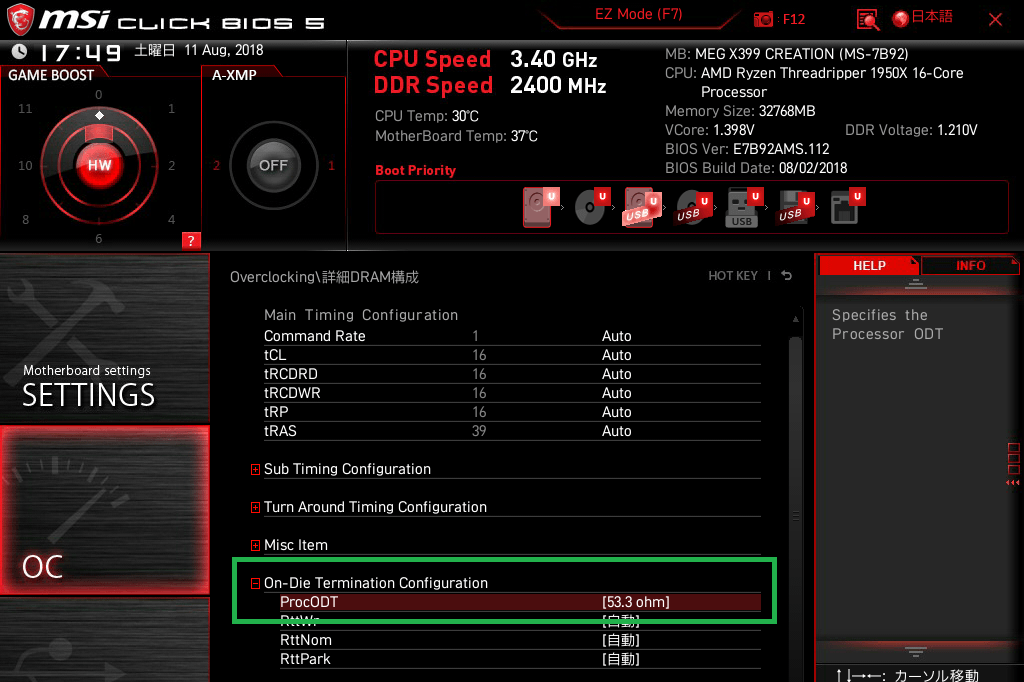Take a screenshot with the F12 camera icon
This screenshot has height=682, width=1024.
763,20
